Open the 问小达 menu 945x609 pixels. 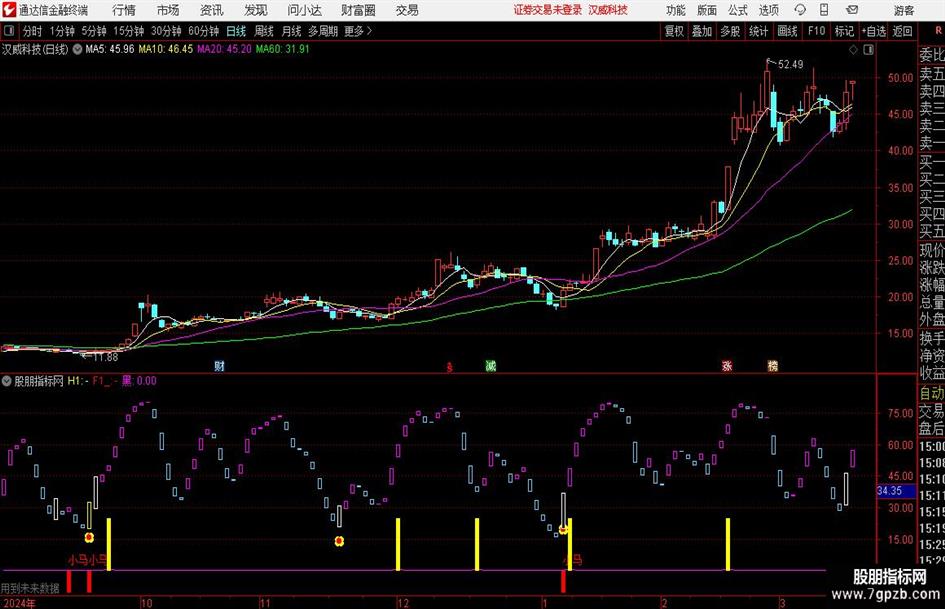pos(304,10)
